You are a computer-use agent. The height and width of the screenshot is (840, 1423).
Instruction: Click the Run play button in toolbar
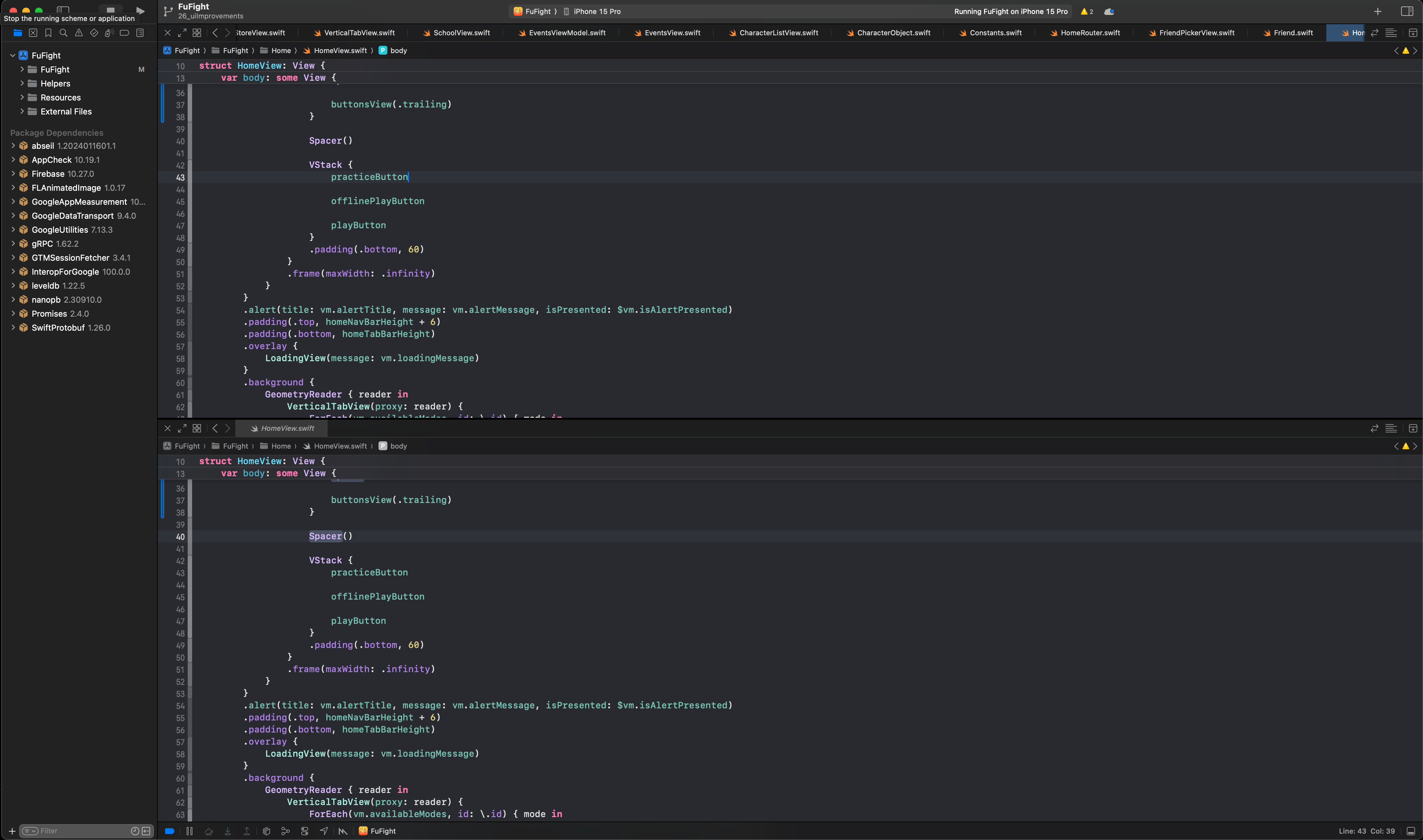pos(141,11)
